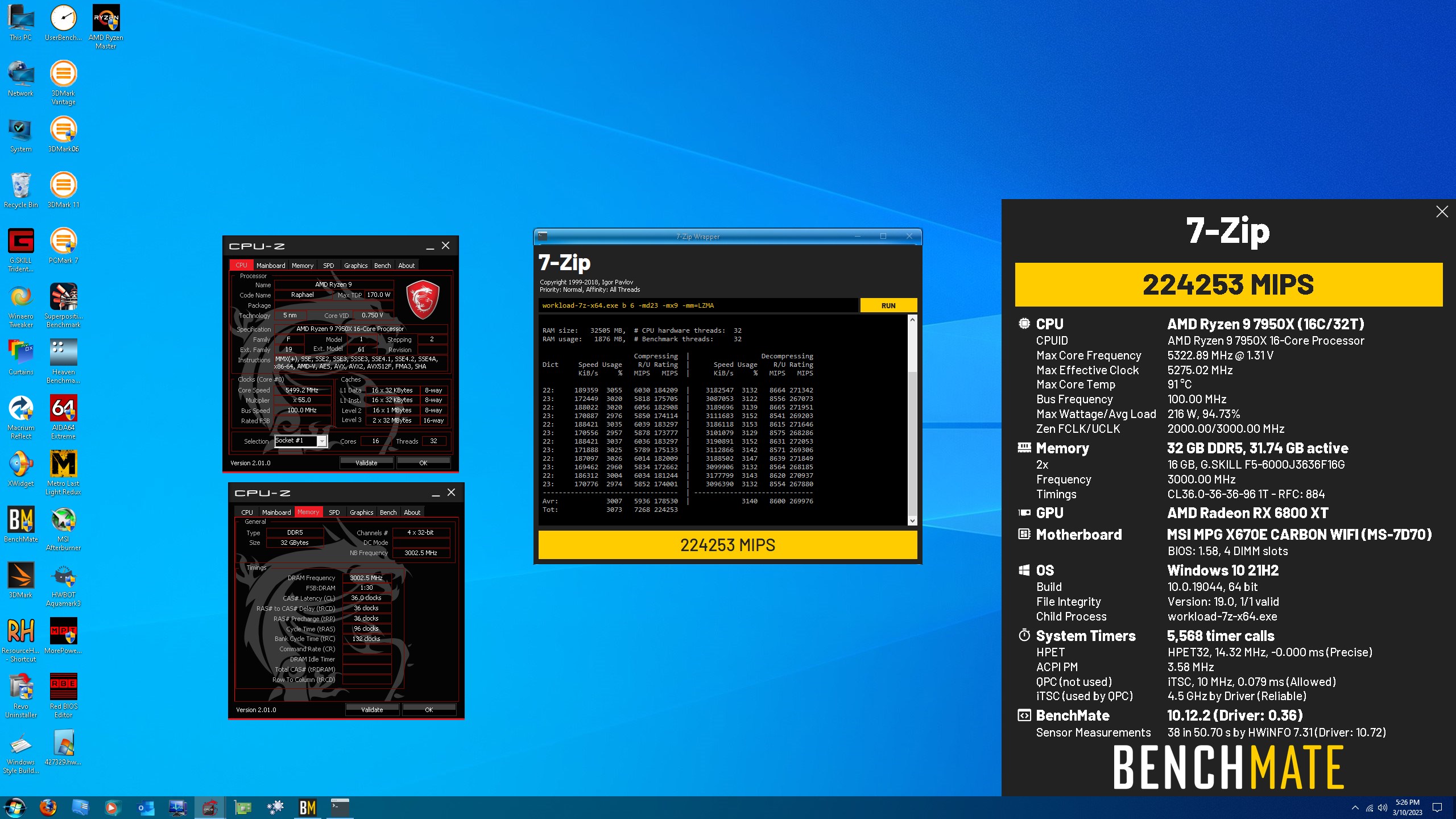Click the BenchMate BM taskbar icon

pos(308,807)
